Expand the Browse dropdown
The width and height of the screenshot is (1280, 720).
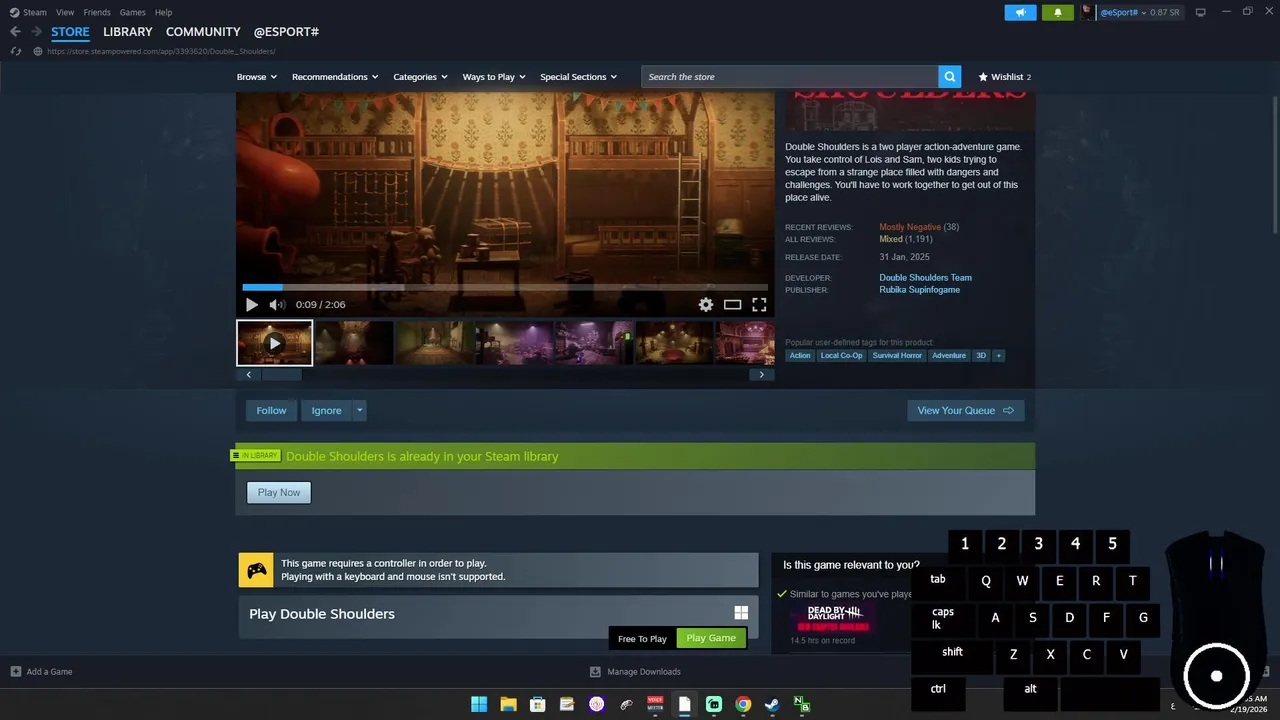tap(257, 77)
